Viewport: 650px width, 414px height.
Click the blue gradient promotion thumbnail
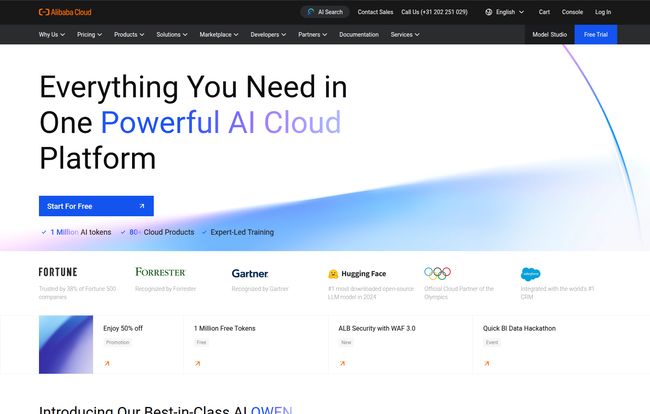(x=66, y=344)
